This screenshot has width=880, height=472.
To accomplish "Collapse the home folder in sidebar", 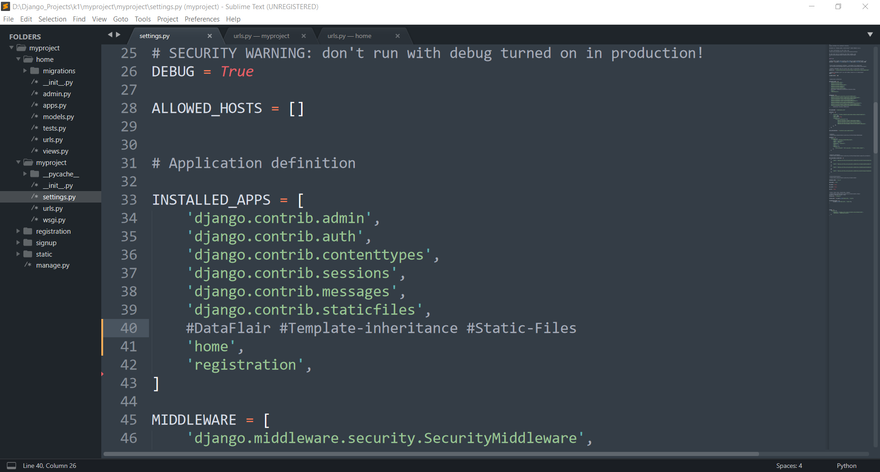I will click(18, 60).
